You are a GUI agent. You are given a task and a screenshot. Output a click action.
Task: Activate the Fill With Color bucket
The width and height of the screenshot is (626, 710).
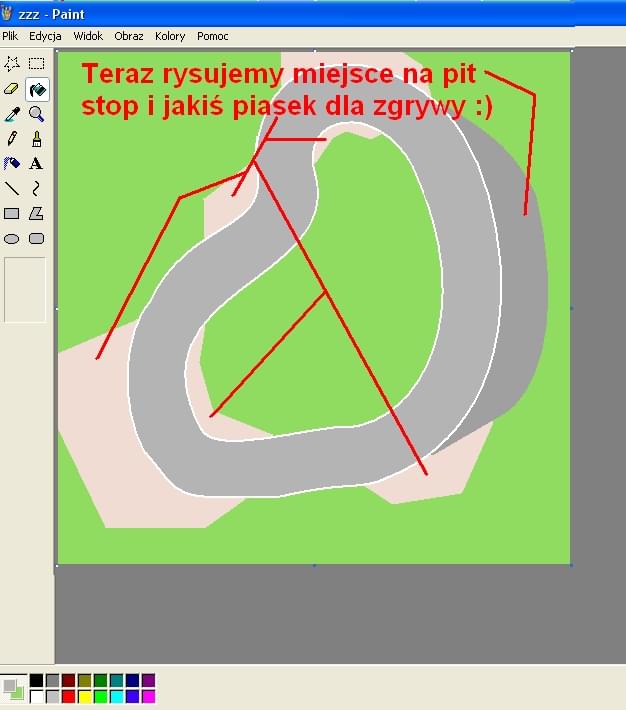pos(37,89)
